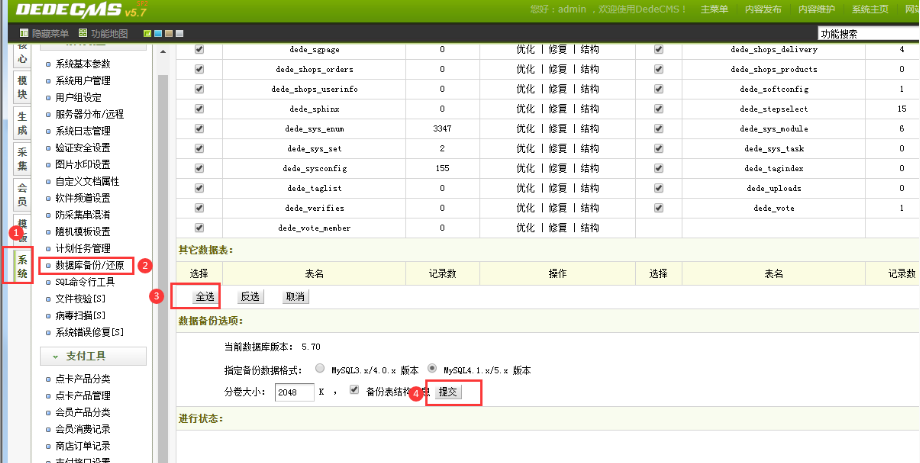
Task: Uncheck the dede_sphinx table checkbox
Action: [199, 108]
